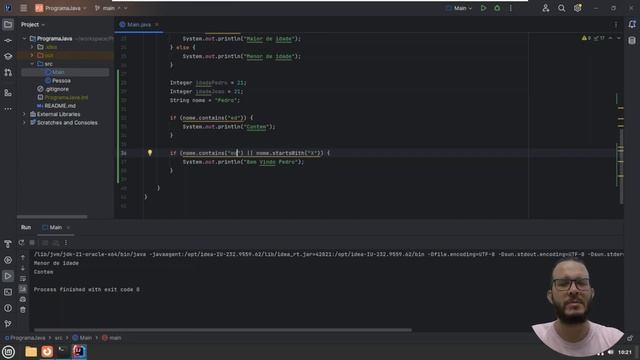Open the Project view mode dropdown
The height and width of the screenshot is (360, 640).
coord(33,24)
